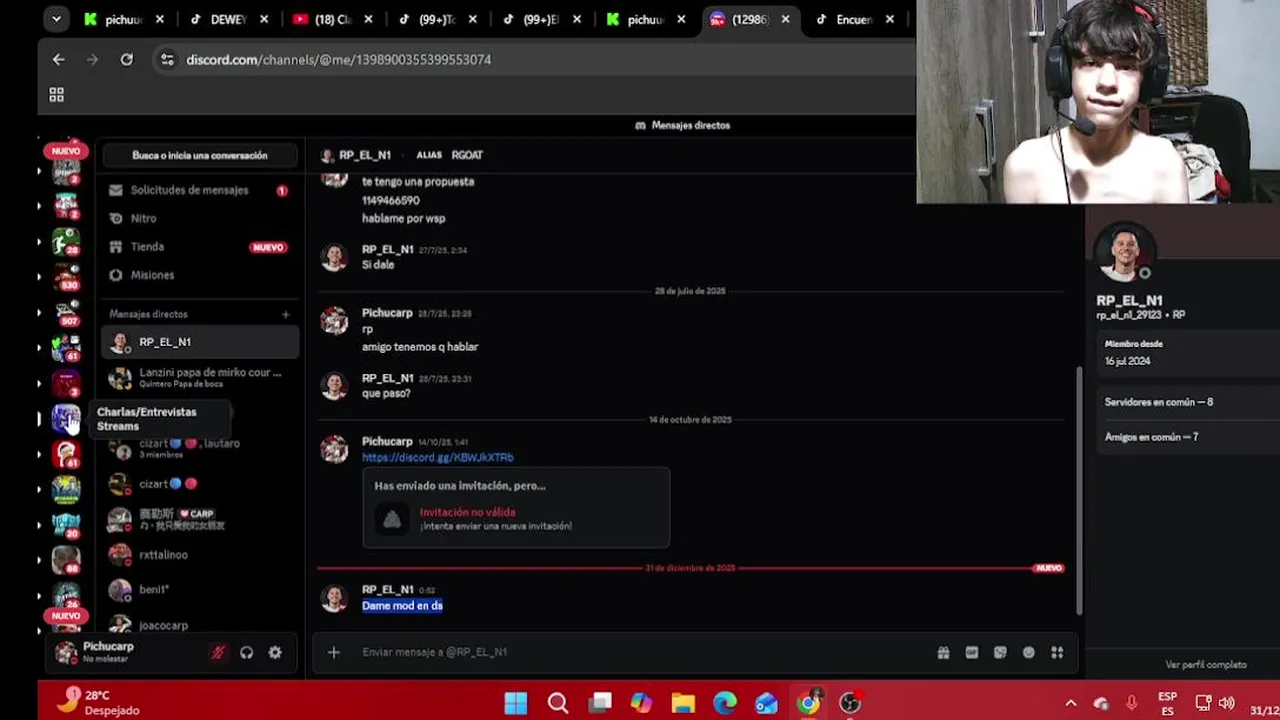Open the tab search dropdown arrow
Image resolution: width=1280 pixels, height=720 pixels.
(x=56, y=19)
